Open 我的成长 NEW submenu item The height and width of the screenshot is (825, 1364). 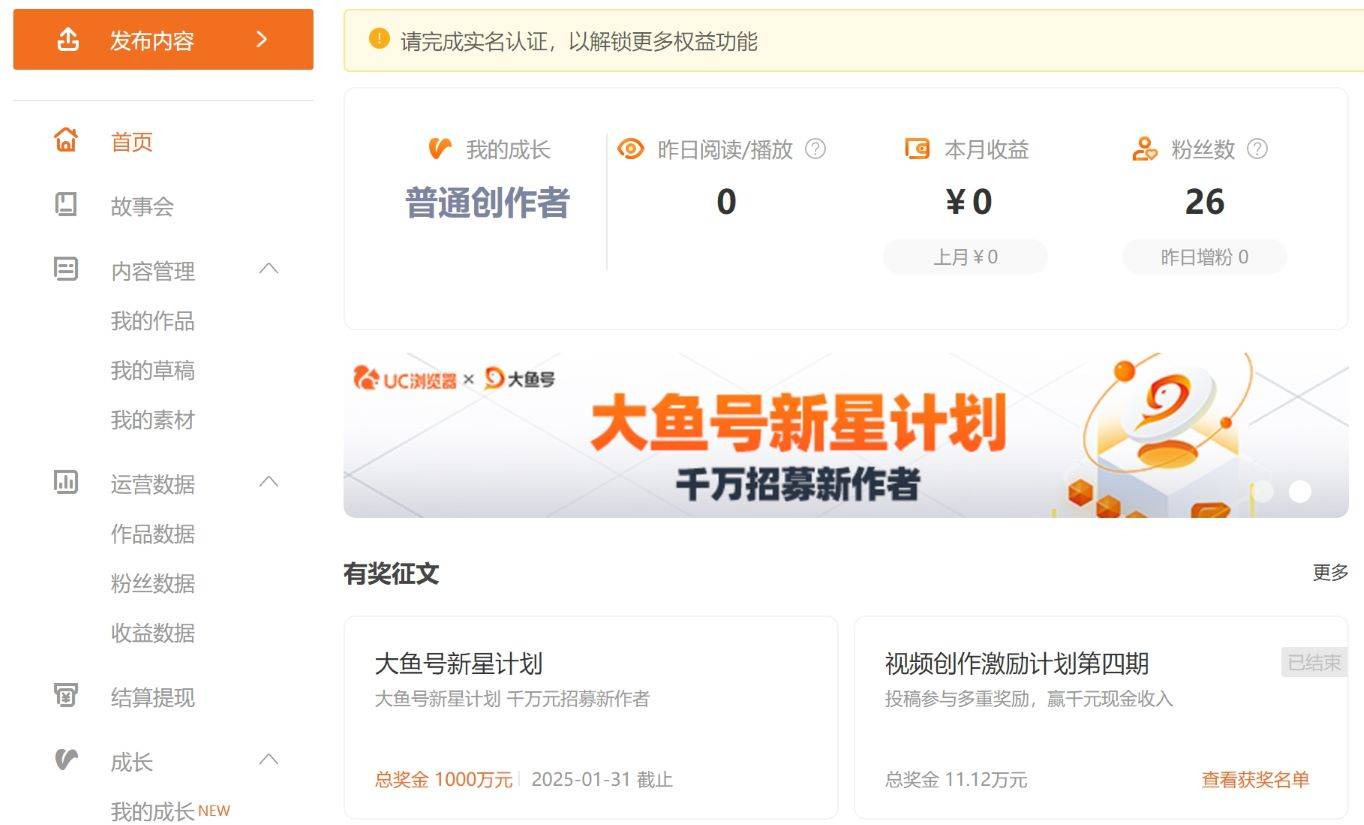click(x=170, y=811)
